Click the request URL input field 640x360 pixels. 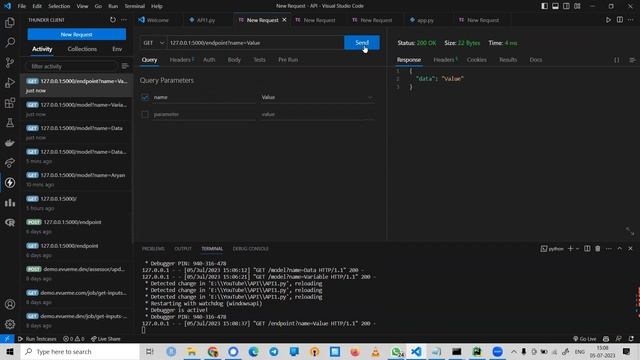click(x=256, y=43)
